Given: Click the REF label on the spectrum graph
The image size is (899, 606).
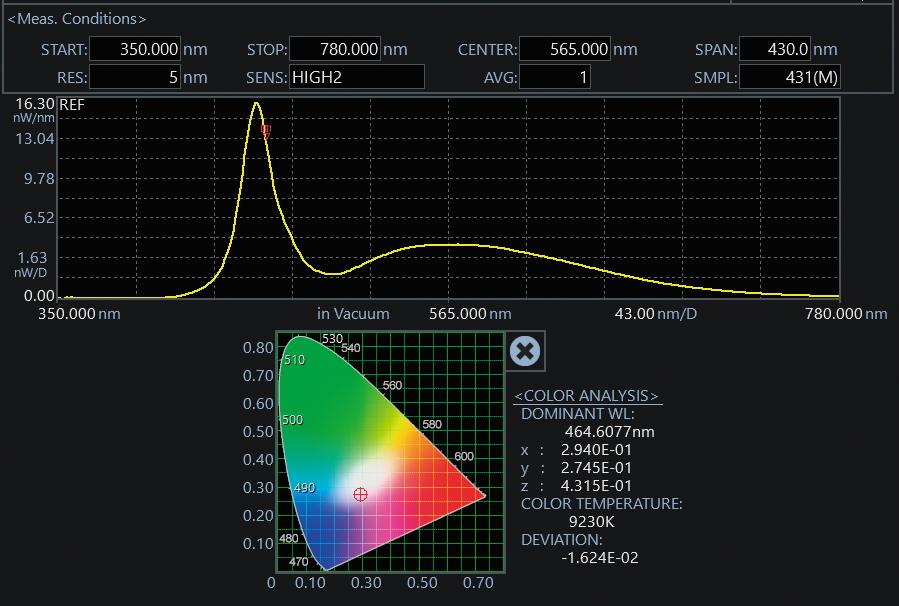Looking at the screenshot, I should pyautogui.click(x=72, y=105).
